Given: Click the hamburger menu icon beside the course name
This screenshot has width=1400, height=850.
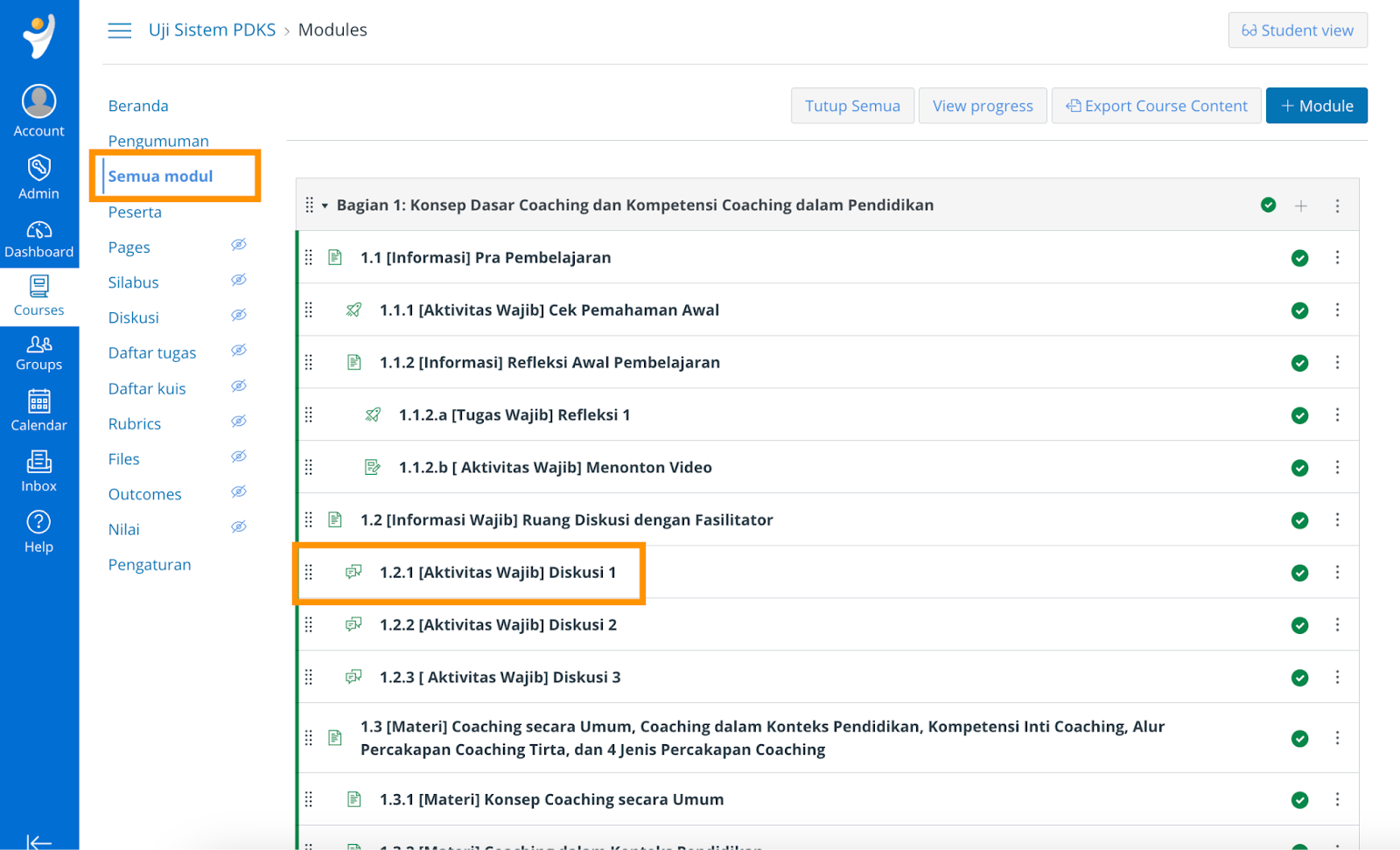Looking at the screenshot, I should tap(120, 31).
